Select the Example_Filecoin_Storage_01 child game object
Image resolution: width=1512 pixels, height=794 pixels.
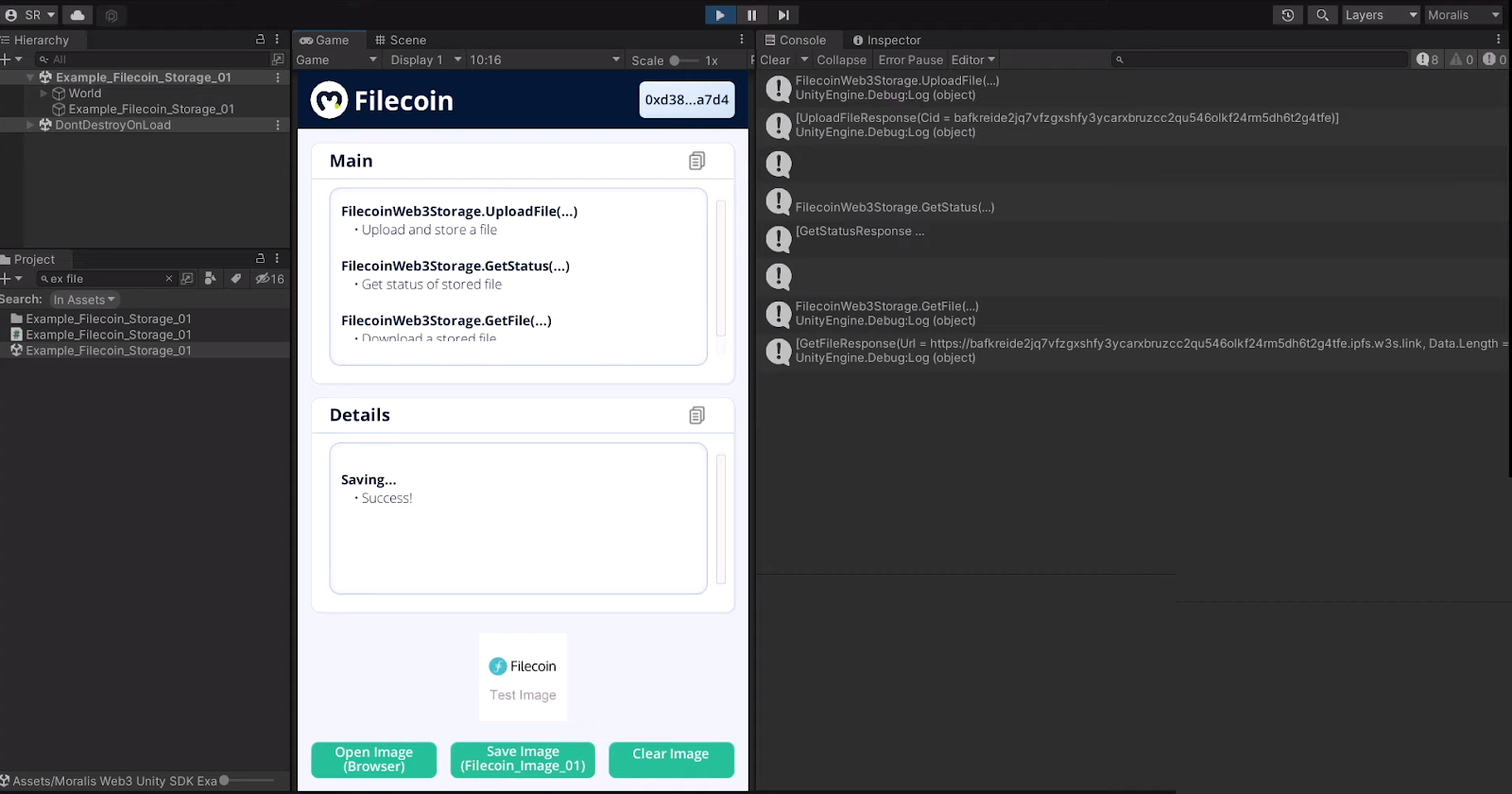click(x=151, y=110)
